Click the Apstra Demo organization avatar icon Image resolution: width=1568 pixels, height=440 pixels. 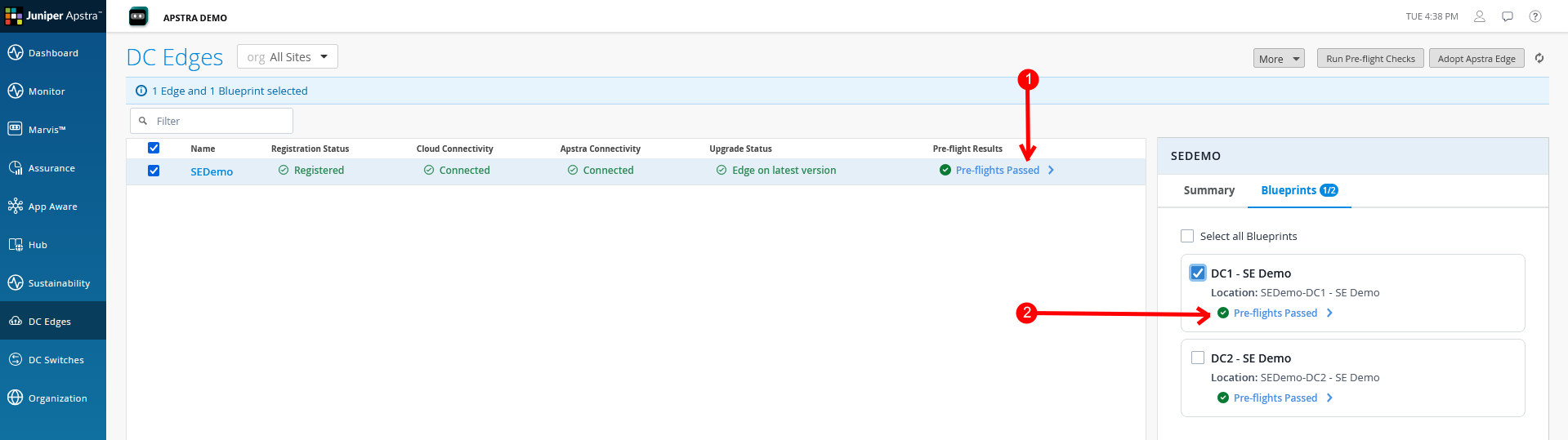coord(139,16)
